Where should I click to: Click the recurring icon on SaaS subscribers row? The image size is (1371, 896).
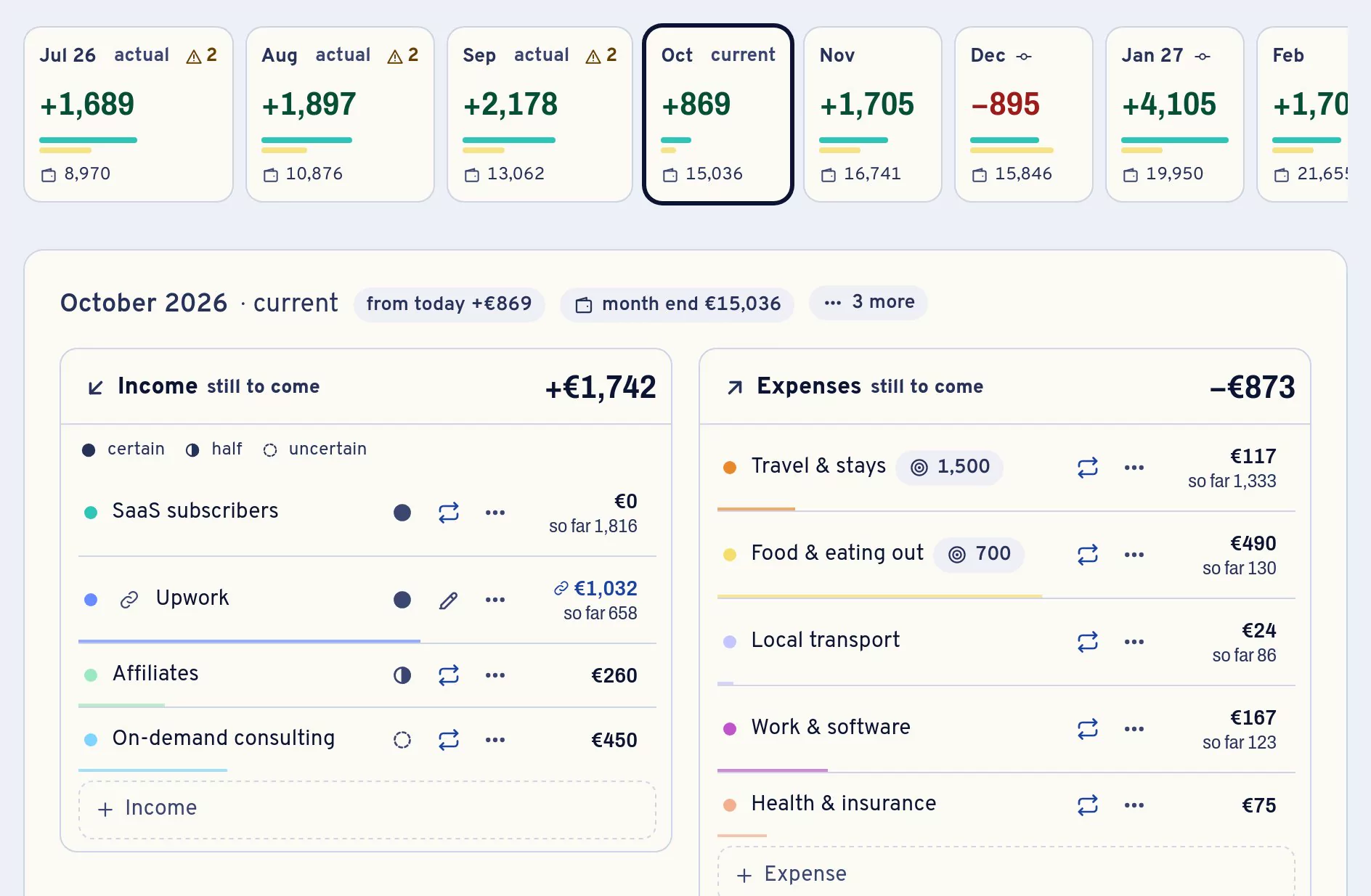(449, 513)
